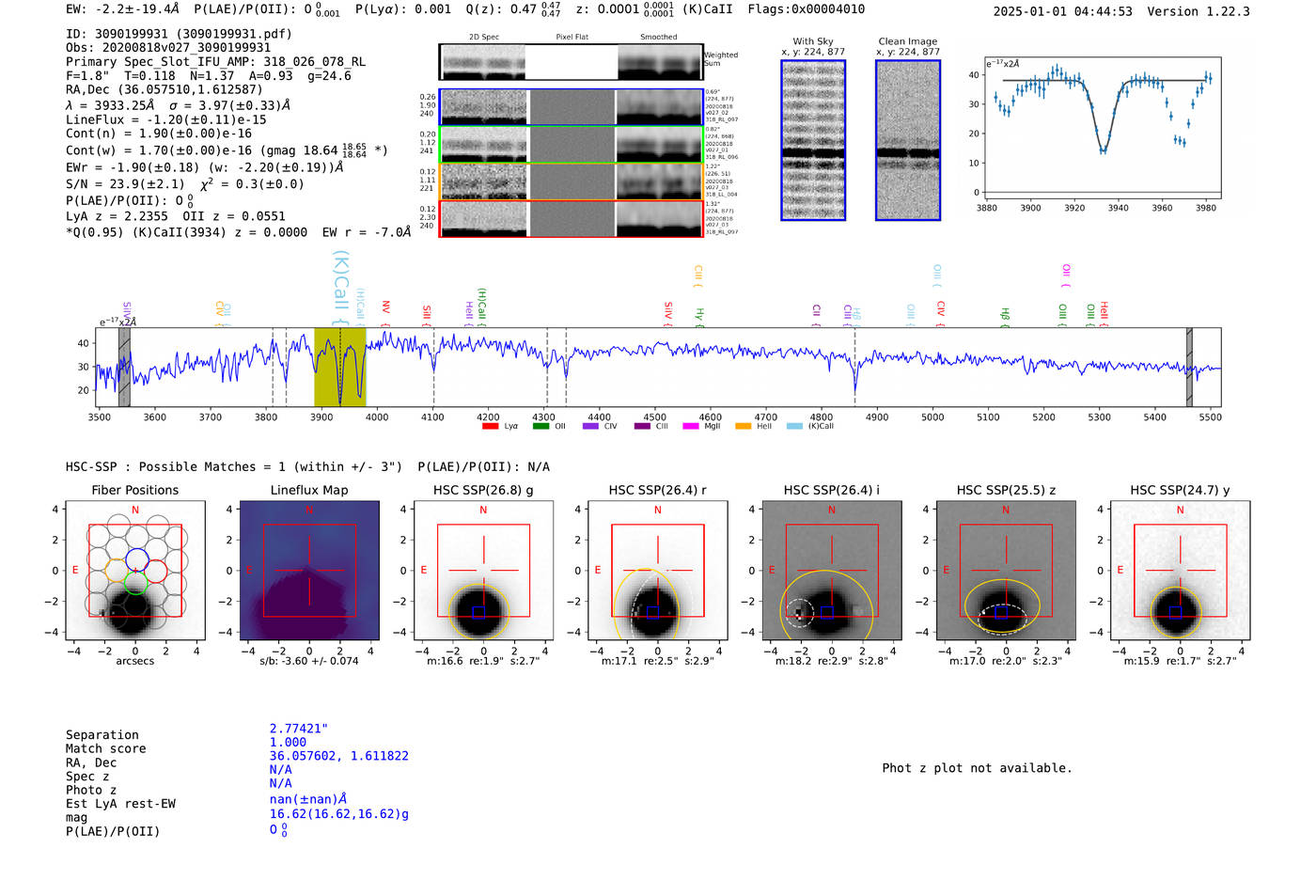Viewport: 1316px width, 896px height.
Task: Click the With Sky CCD cutout
Action: click(813, 140)
